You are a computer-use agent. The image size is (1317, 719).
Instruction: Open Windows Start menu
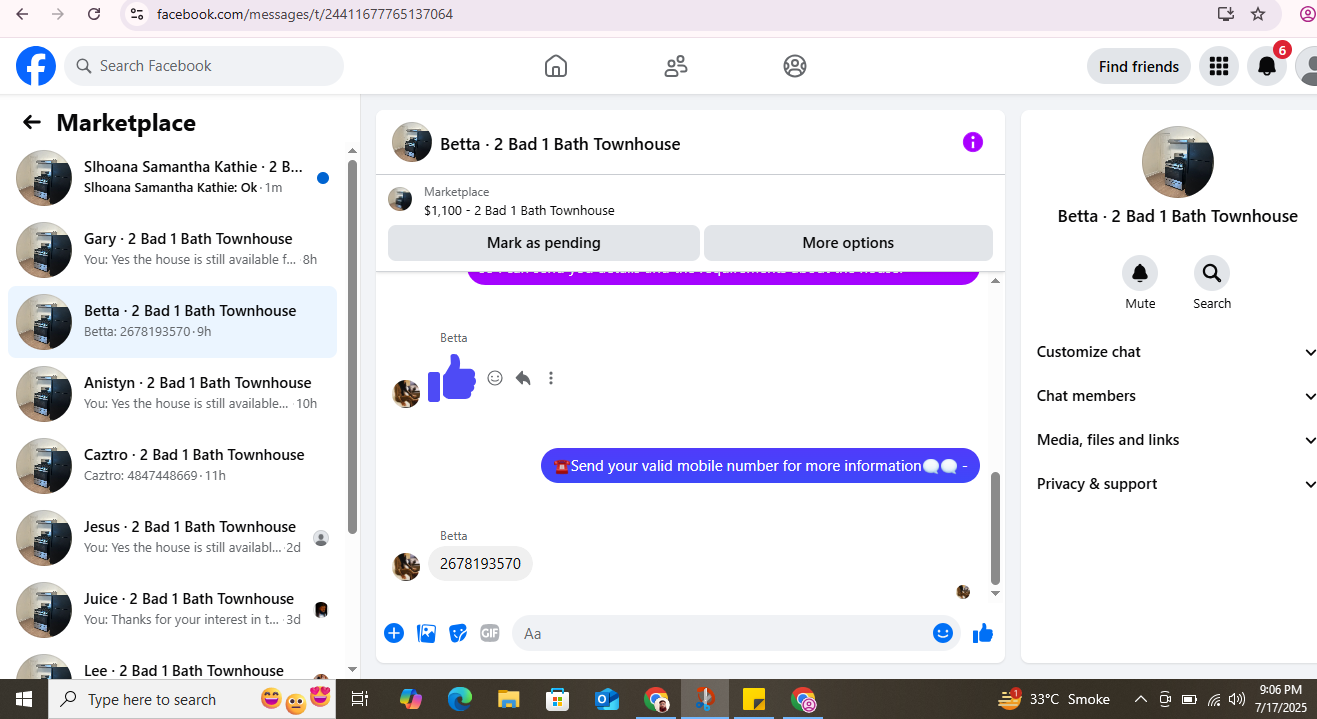pos(24,699)
